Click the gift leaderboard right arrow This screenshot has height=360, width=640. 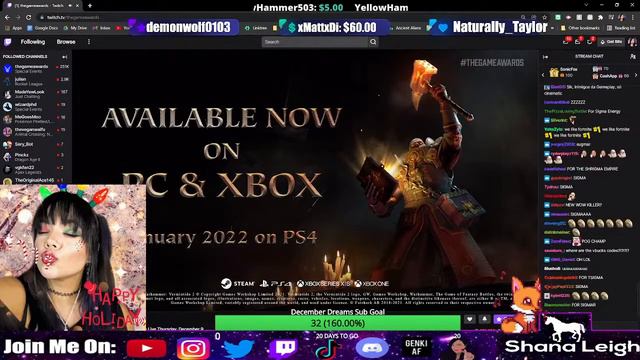(x=636, y=75)
